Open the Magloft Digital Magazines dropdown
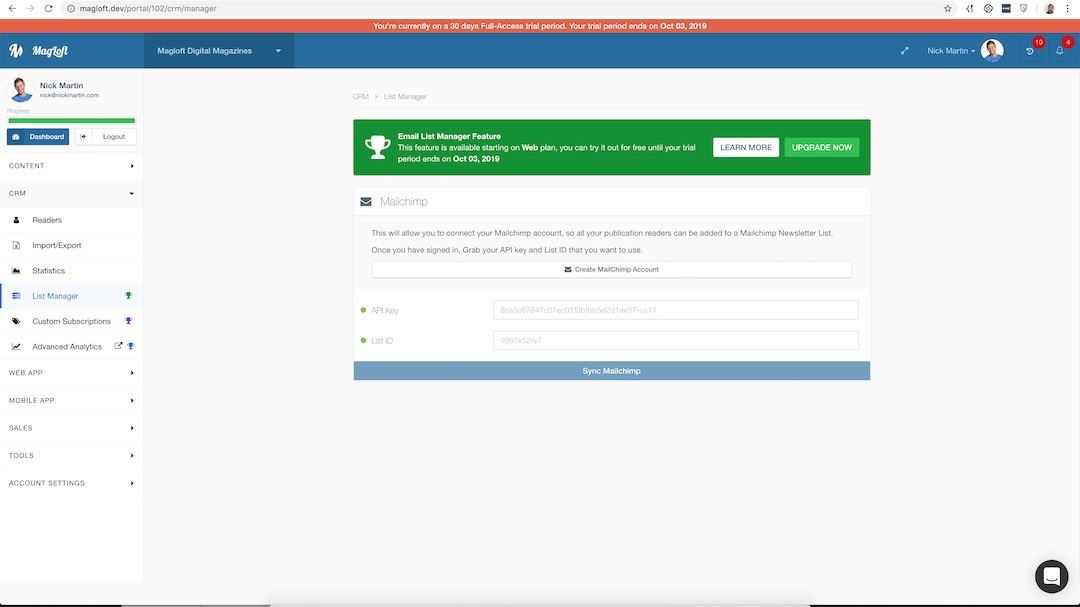The width and height of the screenshot is (1080, 607). pos(219,50)
